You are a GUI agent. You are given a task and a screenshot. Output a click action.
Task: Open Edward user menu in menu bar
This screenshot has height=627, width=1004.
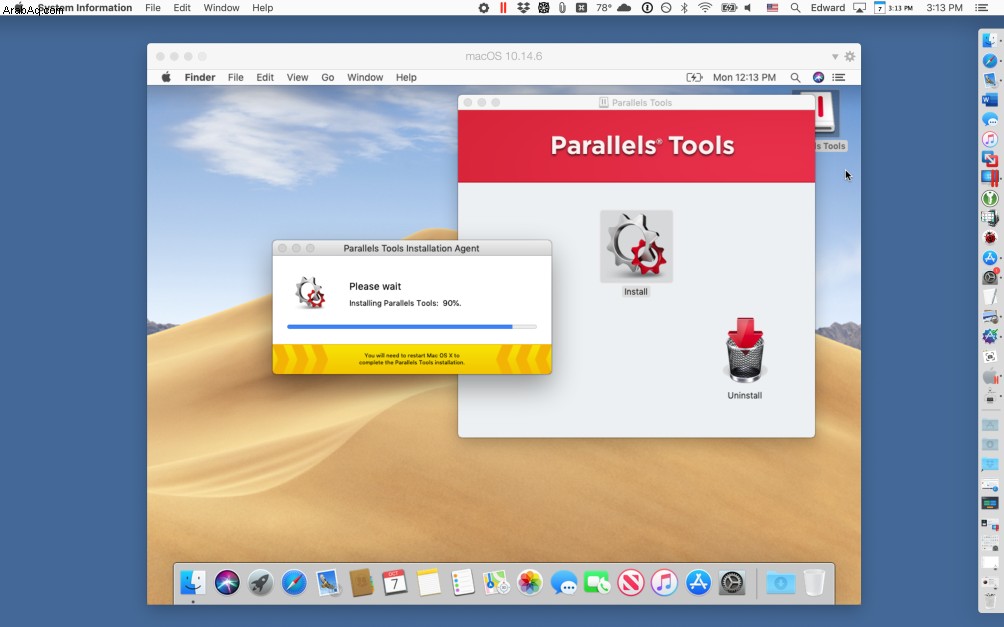click(828, 8)
